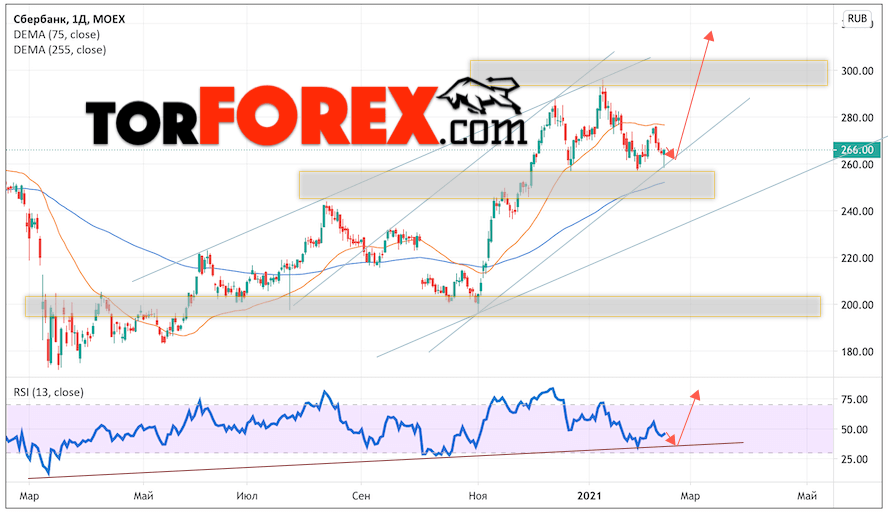Screen dimensions: 888x513
Task: Click the Май label at the time axis end
Action: click(807, 496)
